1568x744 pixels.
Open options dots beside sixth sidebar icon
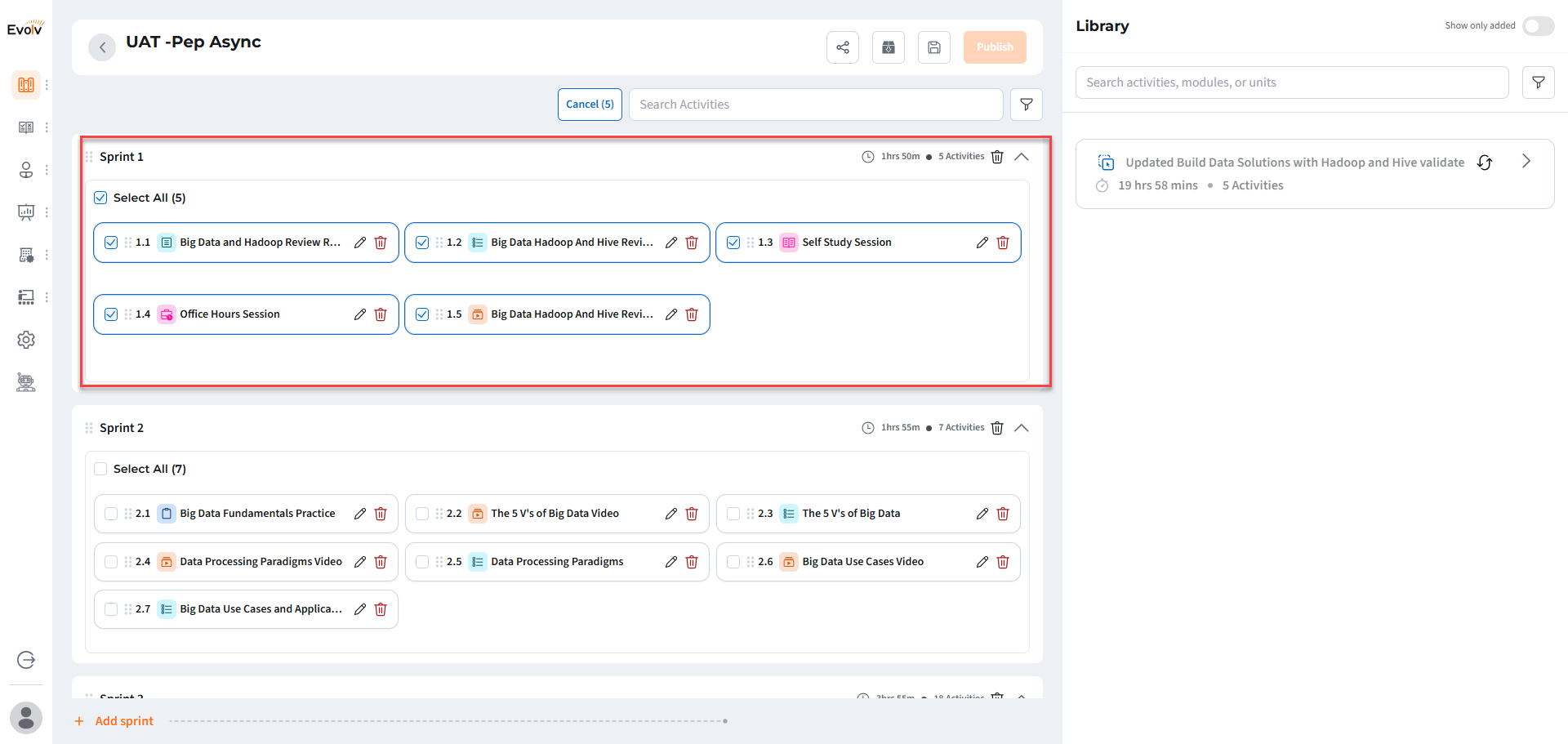[x=47, y=297]
